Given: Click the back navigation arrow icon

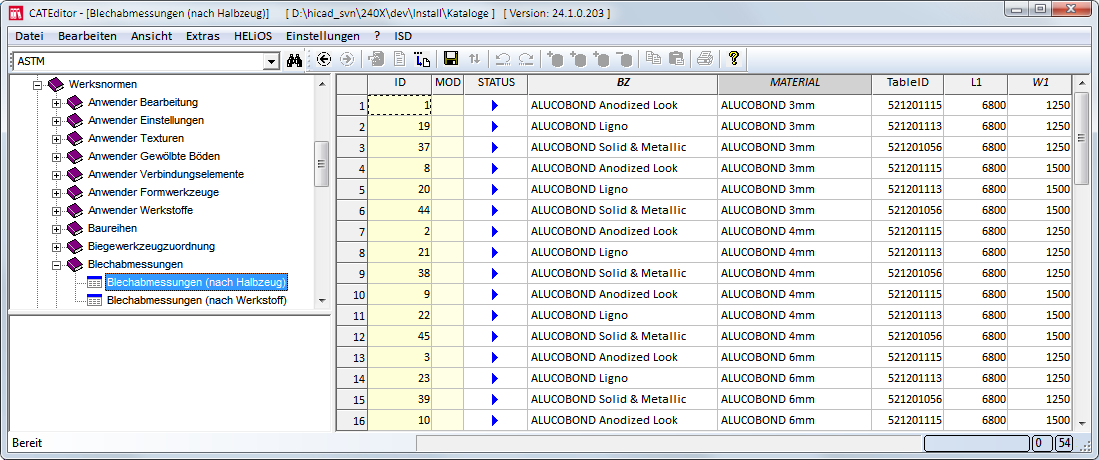Looking at the screenshot, I should (324, 59).
